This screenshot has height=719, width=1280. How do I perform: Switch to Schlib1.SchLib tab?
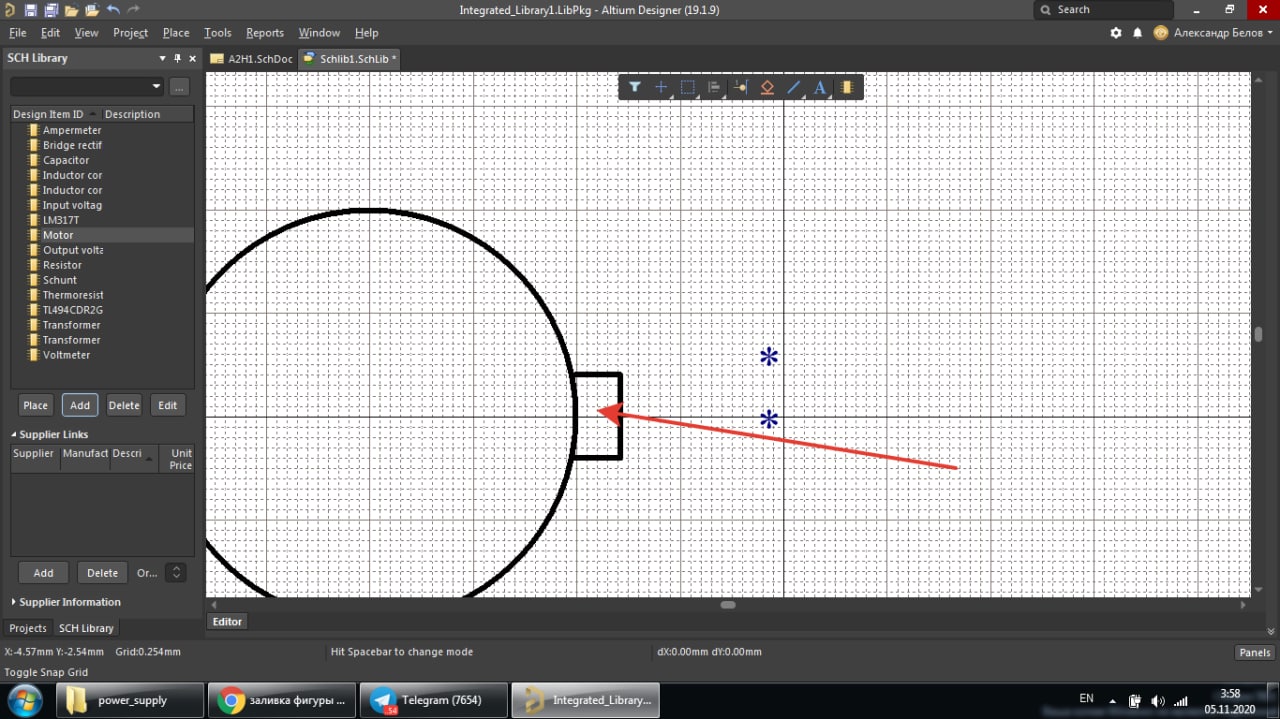tap(350, 59)
